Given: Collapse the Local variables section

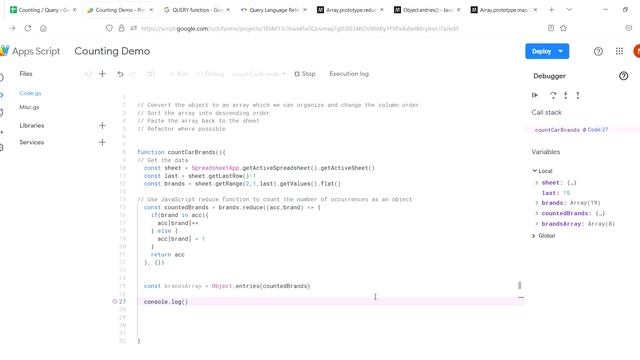Looking at the screenshot, I should (x=534, y=171).
